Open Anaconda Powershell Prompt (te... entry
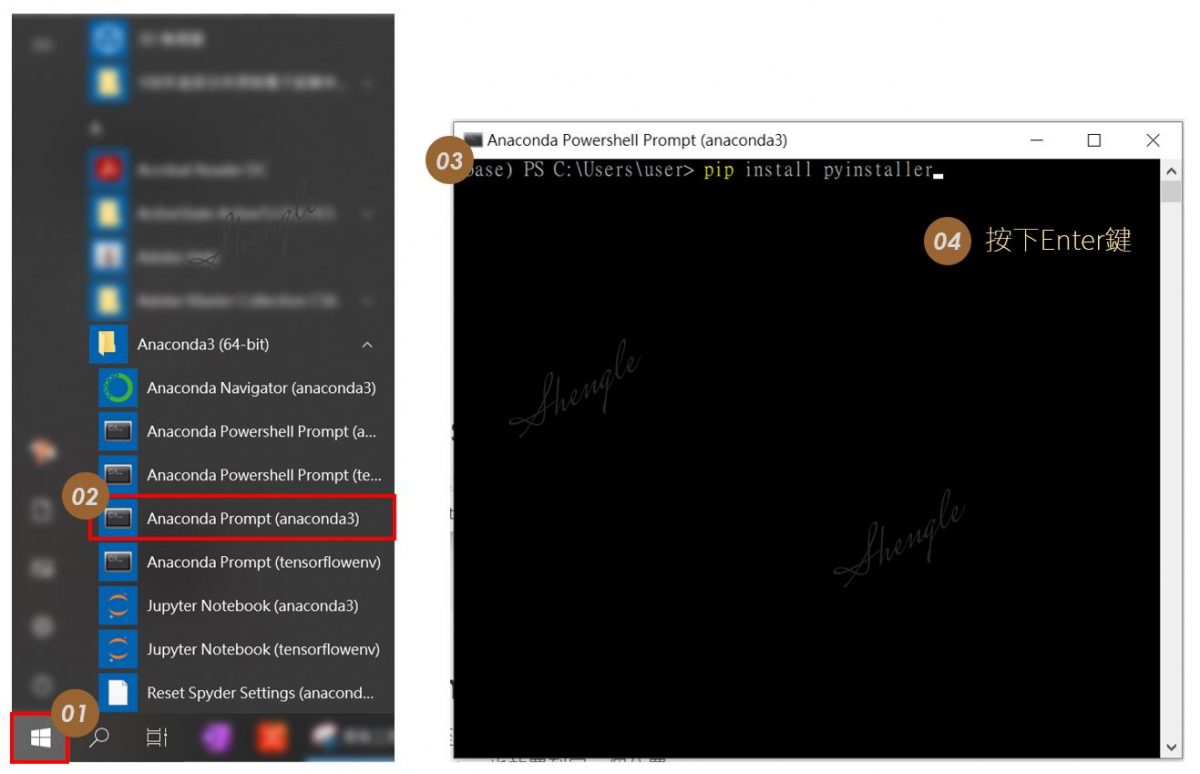The image size is (1200, 774). 263,475
